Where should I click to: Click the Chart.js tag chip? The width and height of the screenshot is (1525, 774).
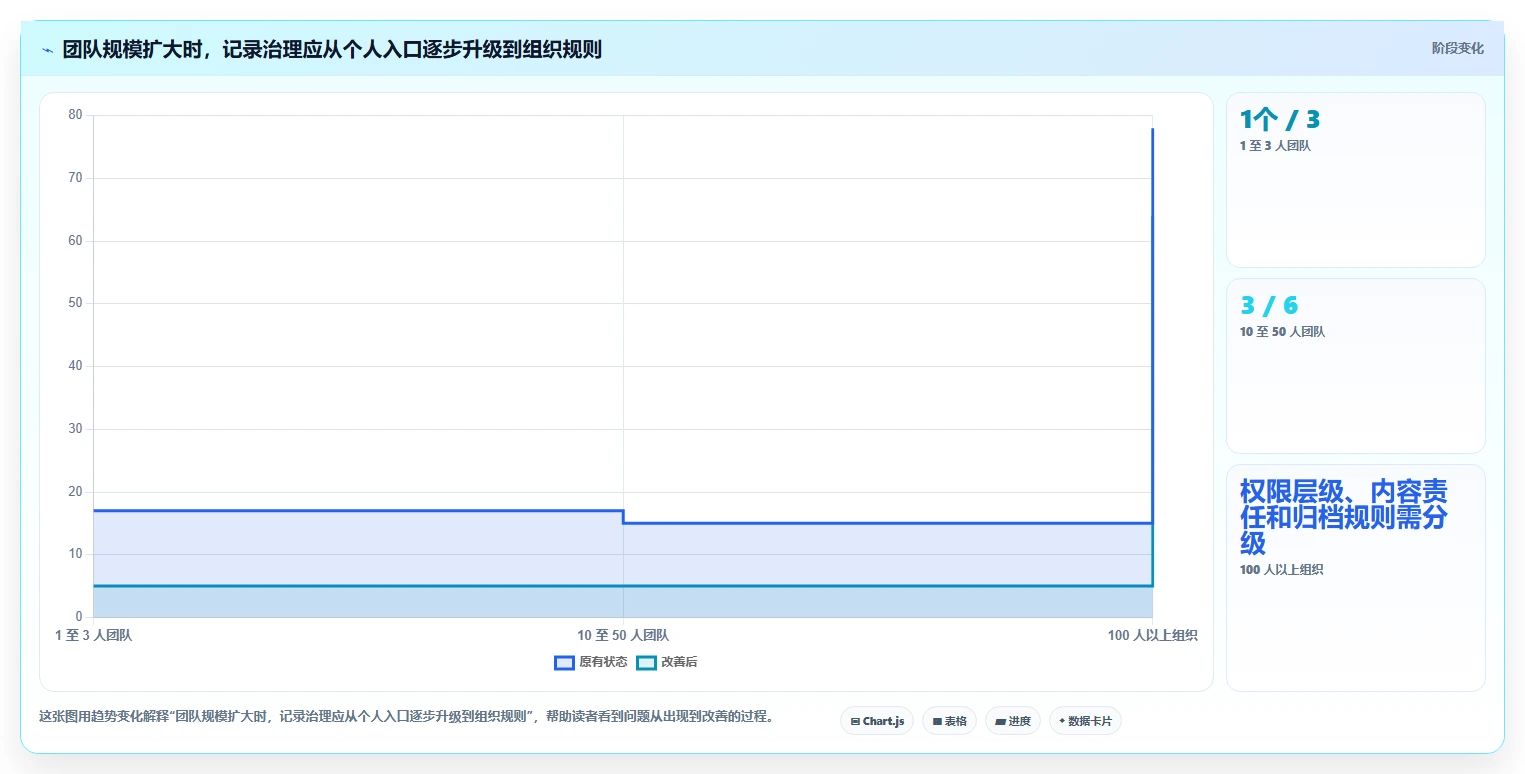(x=877, y=721)
